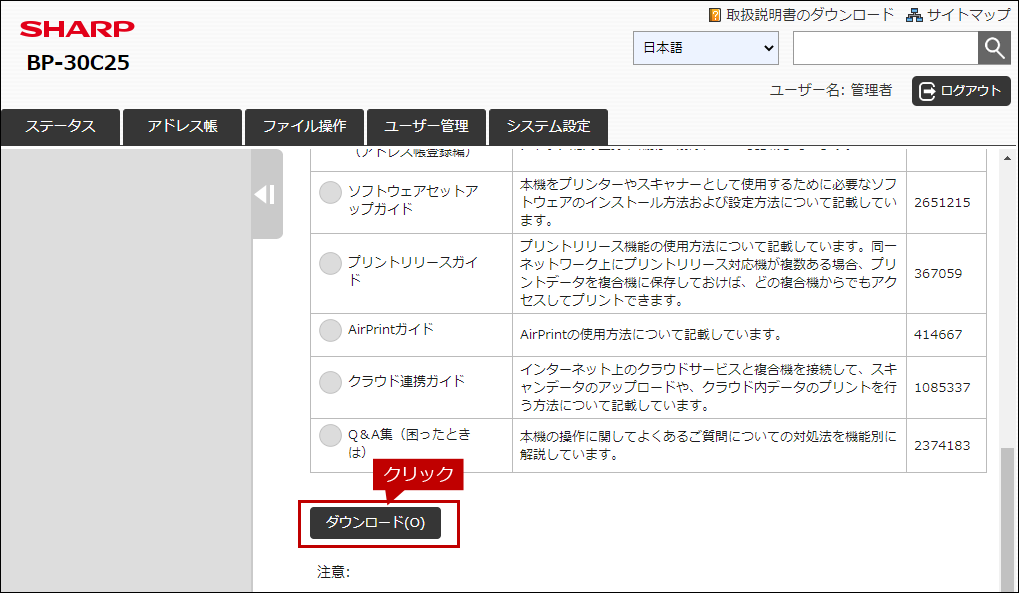Select the Q&A集 radio button
Viewport: 1019px width, 593px height.
pyautogui.click(x=330, y=436)
